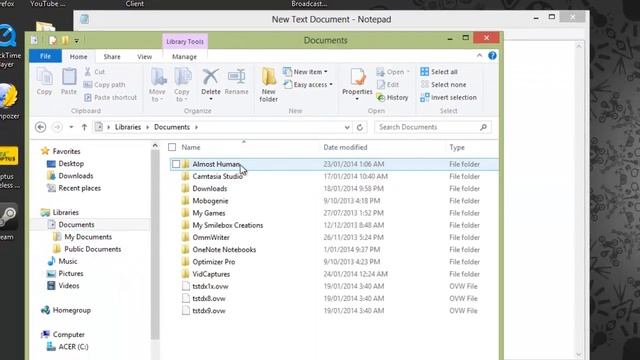Open Customize Quick Access Toolbar dropdown arrow
The width and height of the screenshot is (640, 360).
click(76, 41)
